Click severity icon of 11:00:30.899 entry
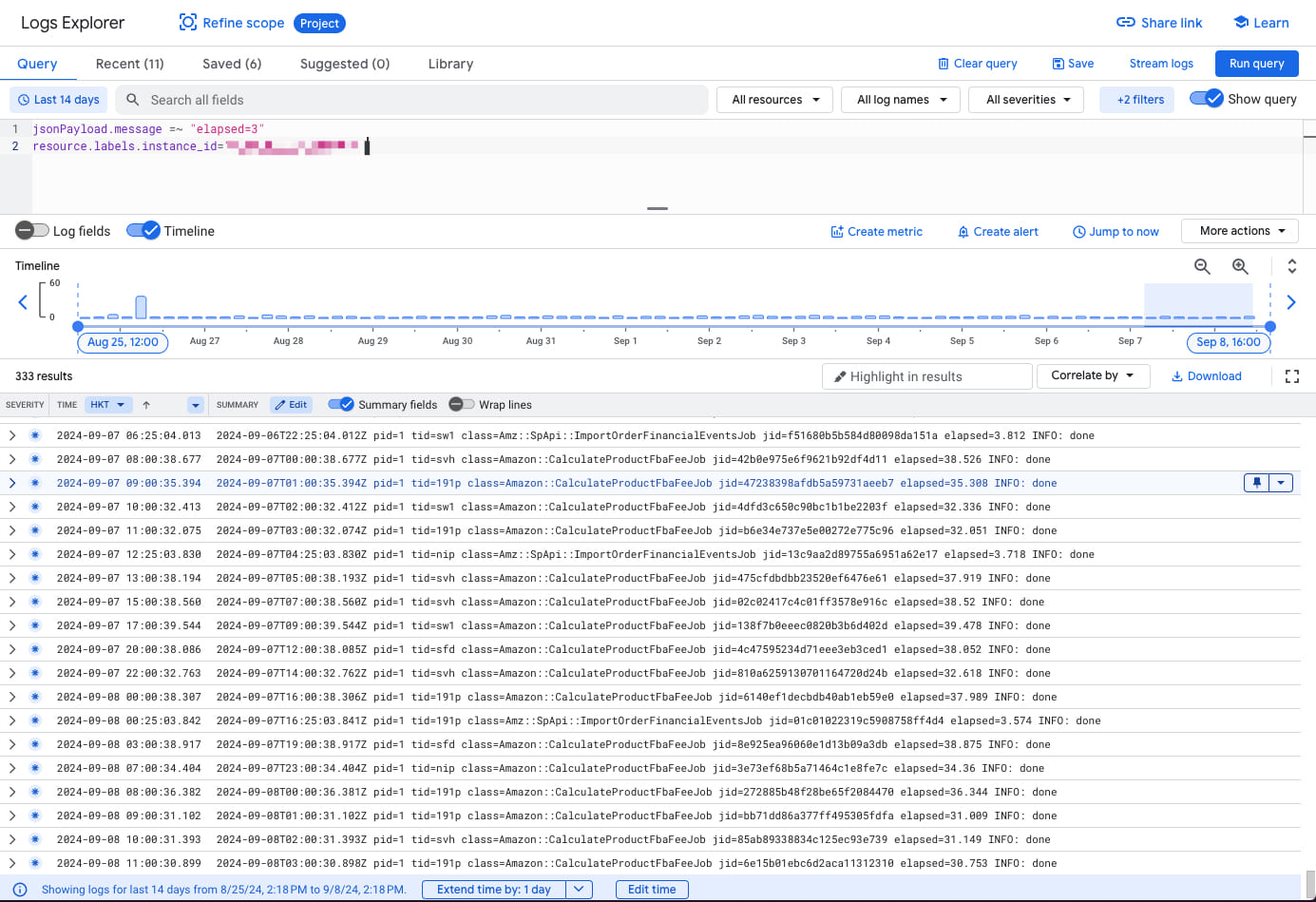The width and height of the screenshot is (1316, 902). 35,863
